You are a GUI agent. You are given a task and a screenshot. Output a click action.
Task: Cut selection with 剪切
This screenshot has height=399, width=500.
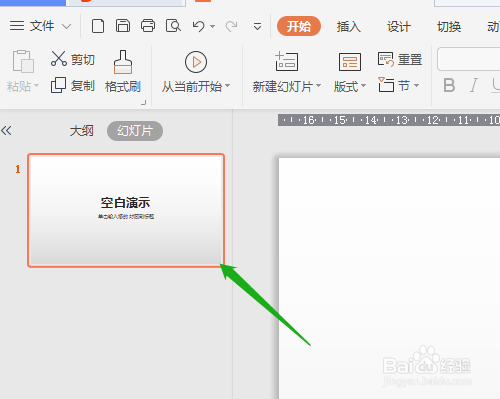click(x=73, y=59)
